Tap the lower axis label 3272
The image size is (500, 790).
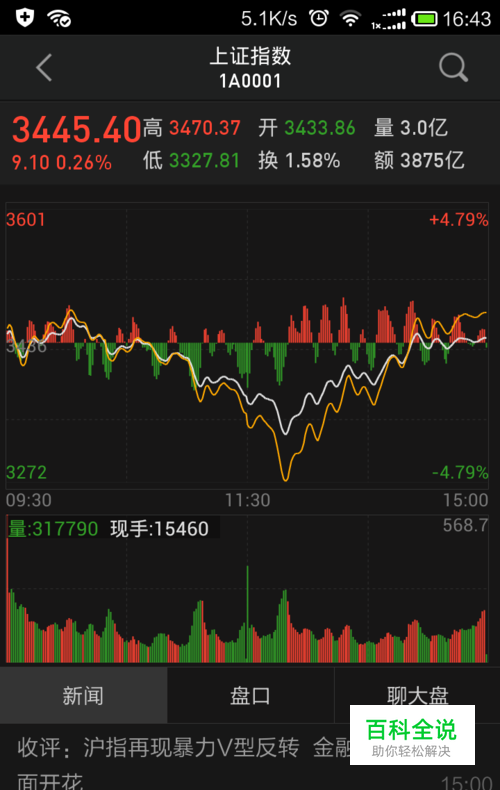(26, 473)
